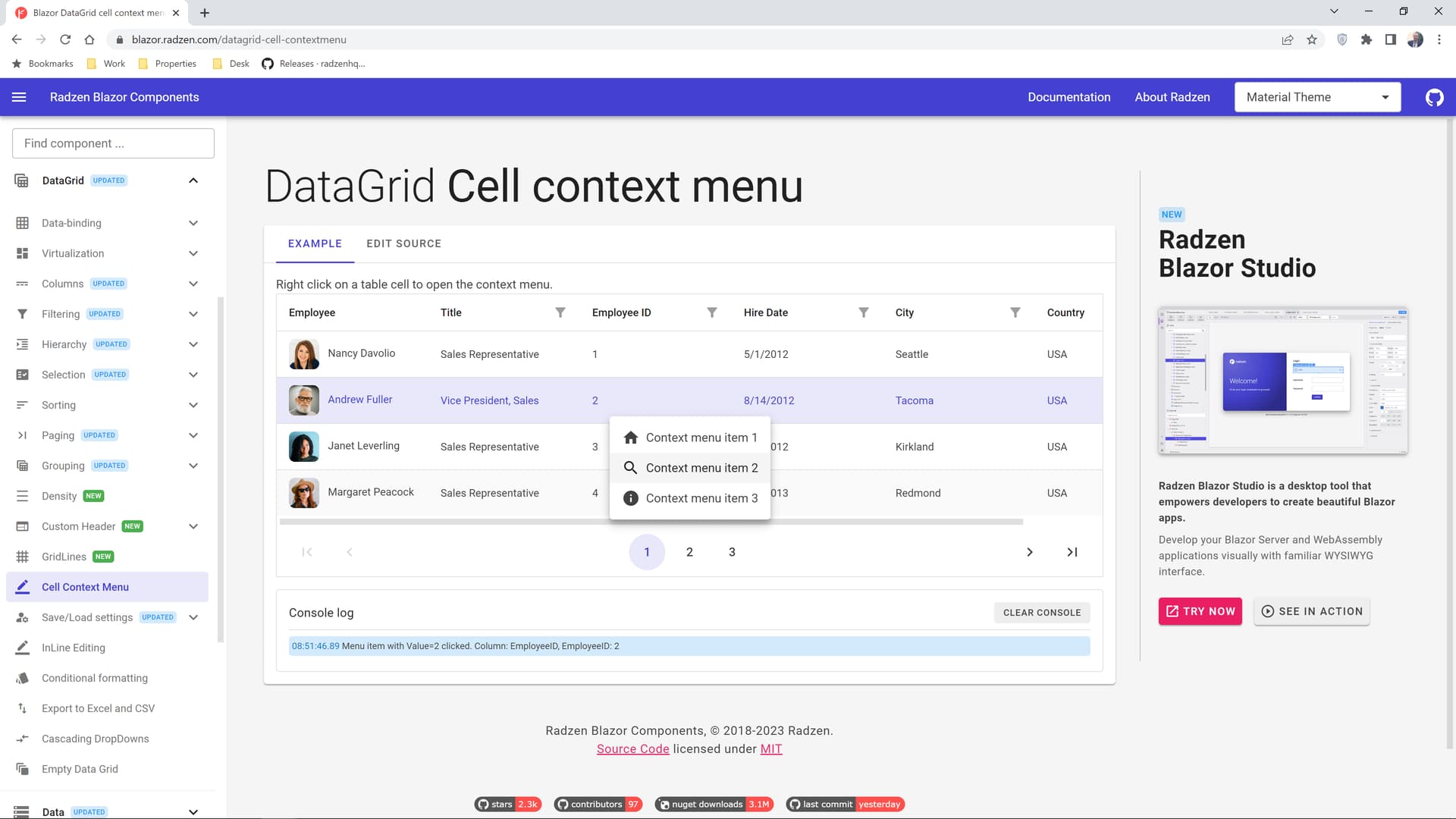Switch to the EXAMPLE tab
This screenshot has width=1456, height=819.
pyautogui.click(x=315, y=243)
